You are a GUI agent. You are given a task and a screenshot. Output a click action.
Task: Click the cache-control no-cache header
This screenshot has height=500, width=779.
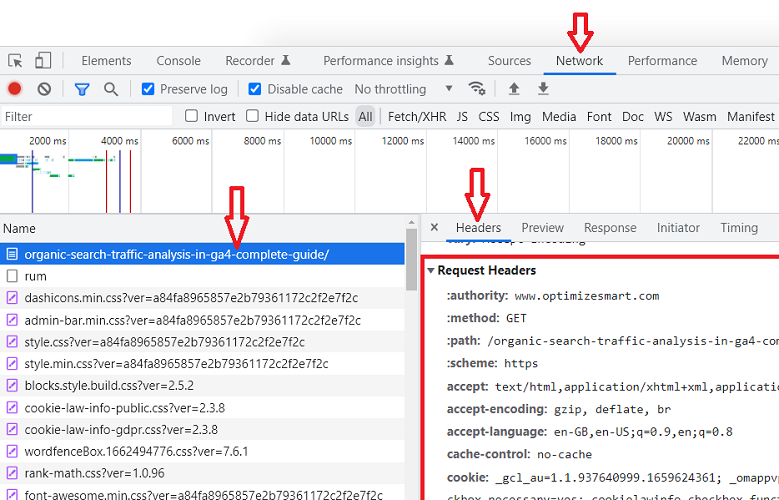pos(519,454)
